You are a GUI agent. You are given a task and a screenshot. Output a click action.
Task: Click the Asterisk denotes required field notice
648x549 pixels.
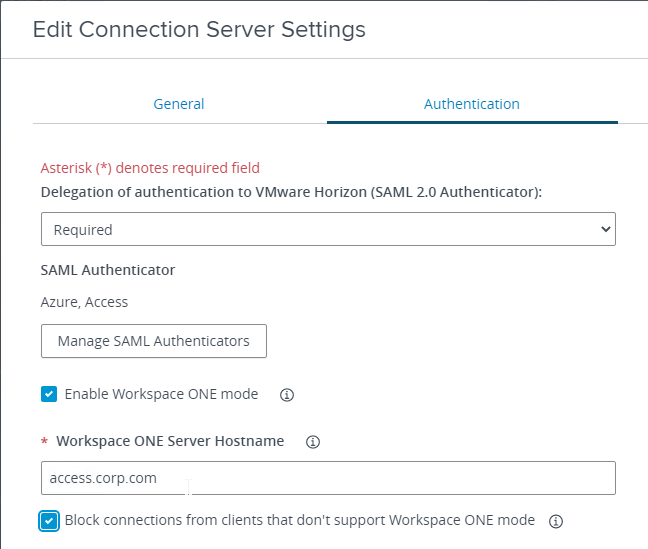(150, 168)
